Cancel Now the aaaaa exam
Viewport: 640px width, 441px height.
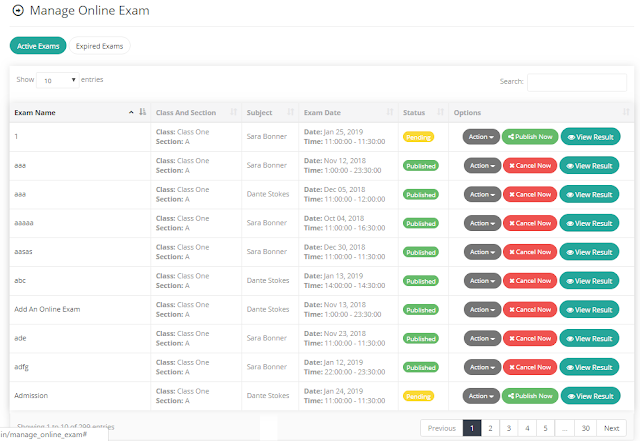pyautogui.click(x=530, y=223)
